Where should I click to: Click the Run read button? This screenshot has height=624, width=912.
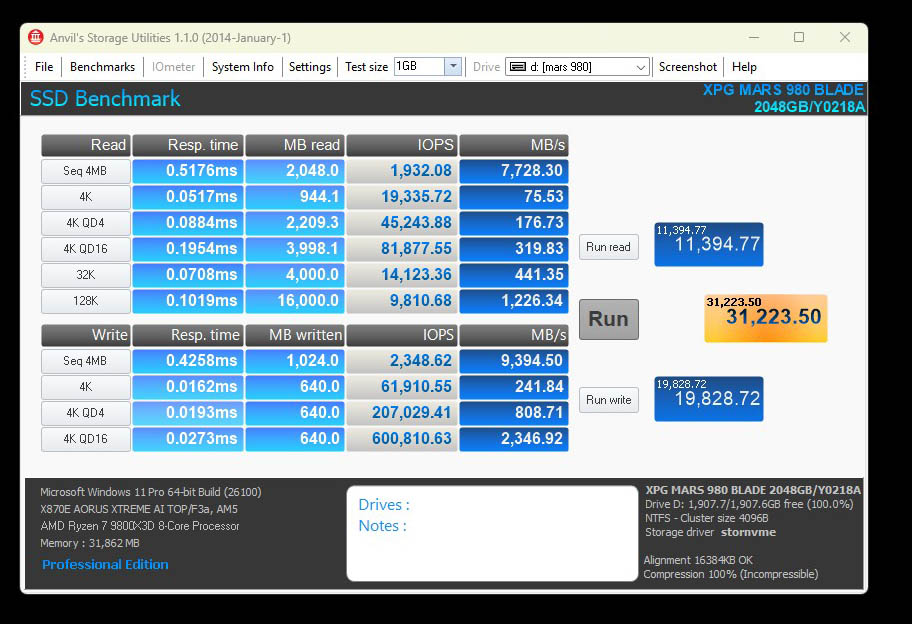pos(608,247)
